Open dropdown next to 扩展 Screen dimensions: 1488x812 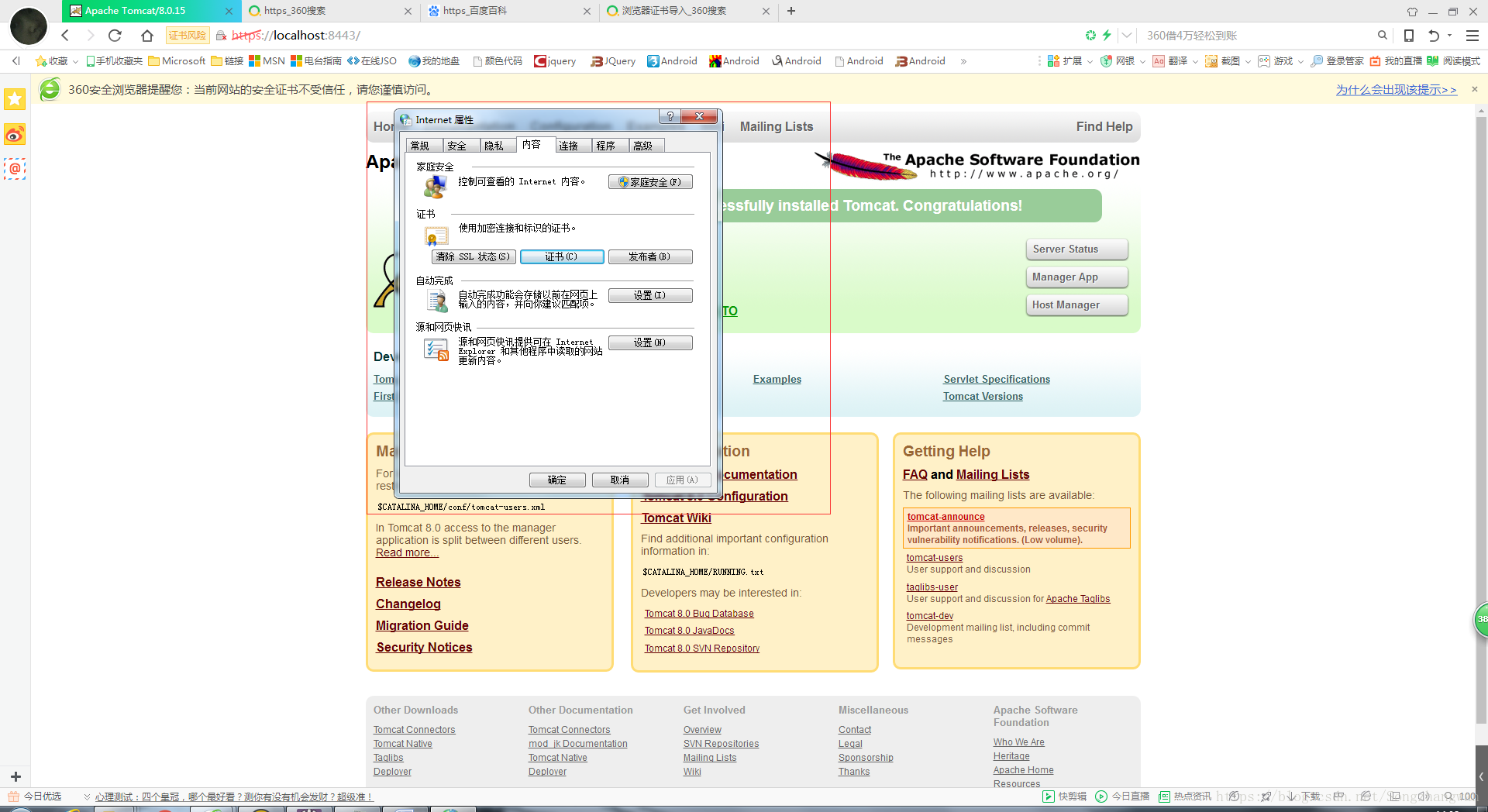(x=1090, y=61)
